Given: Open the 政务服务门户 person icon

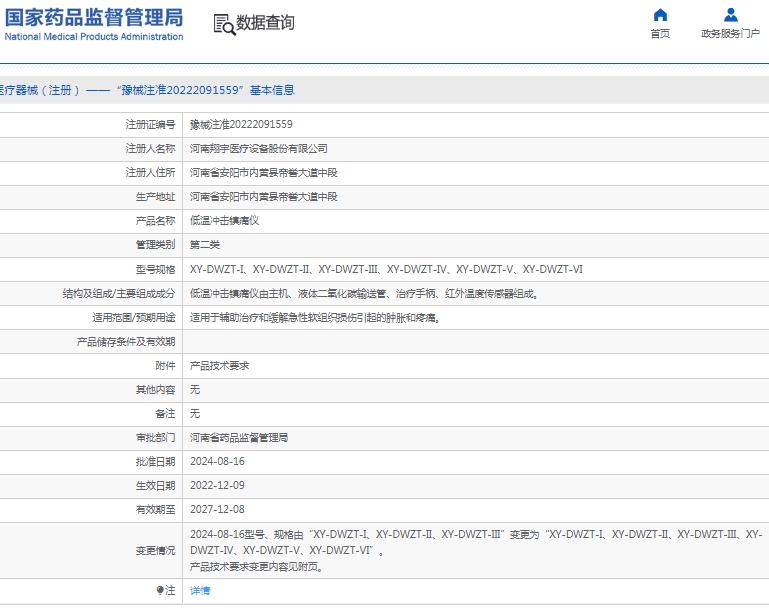Looking at the screenshot, I should click(731, 15).
